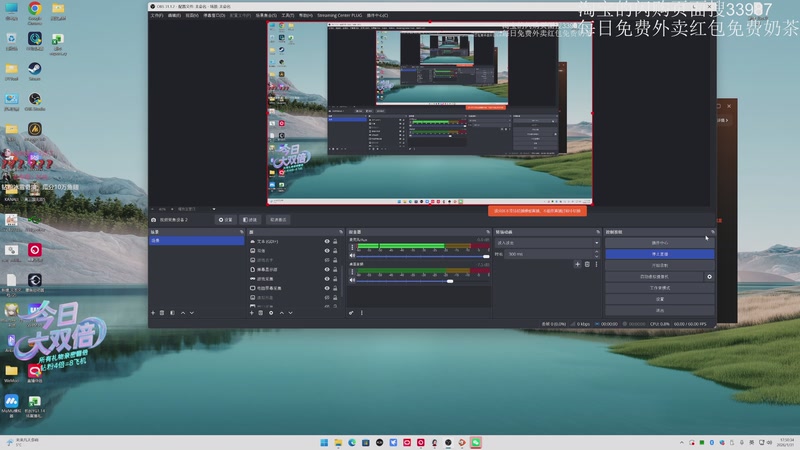This screenshot has width=800, height=450.
Task: Click the blue stop streaming button
Action: tap(659, 254)
